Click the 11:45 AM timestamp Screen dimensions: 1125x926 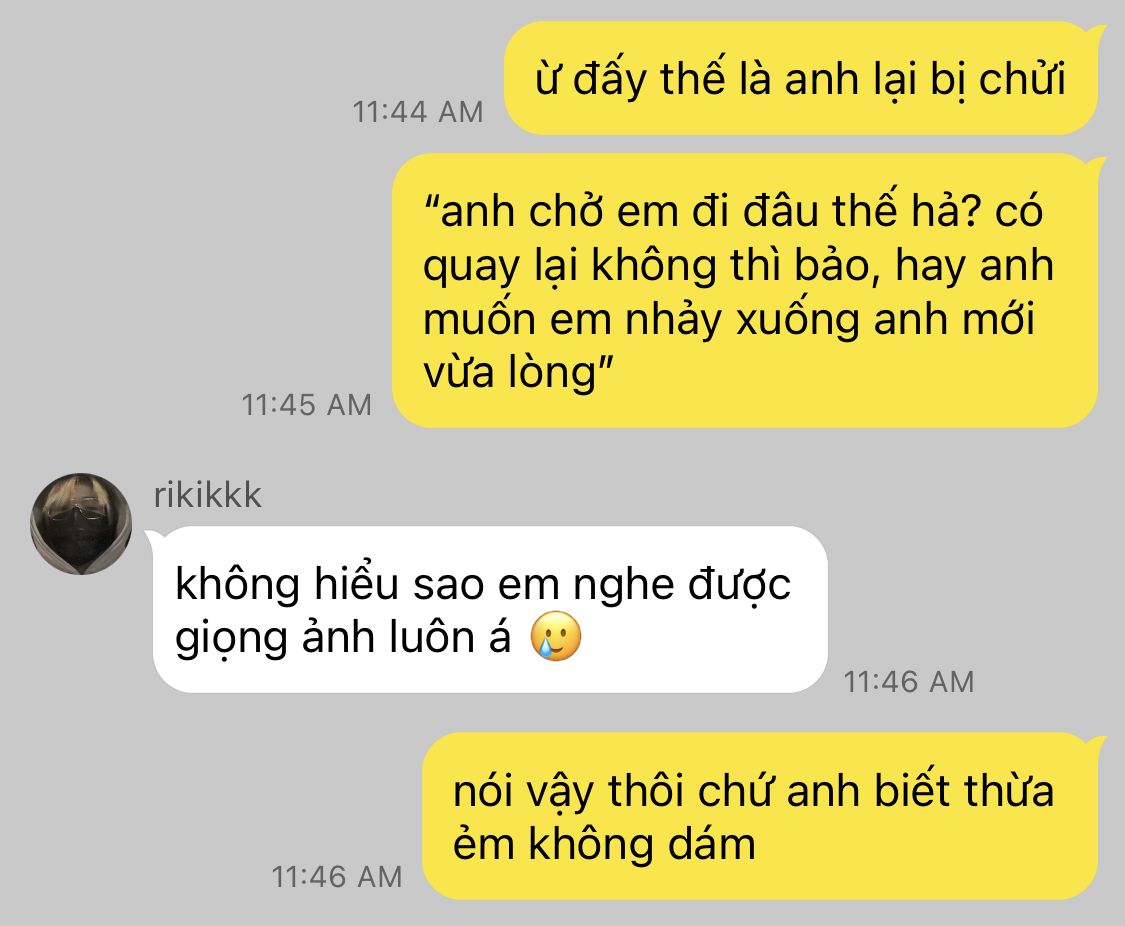pos(306,405)
